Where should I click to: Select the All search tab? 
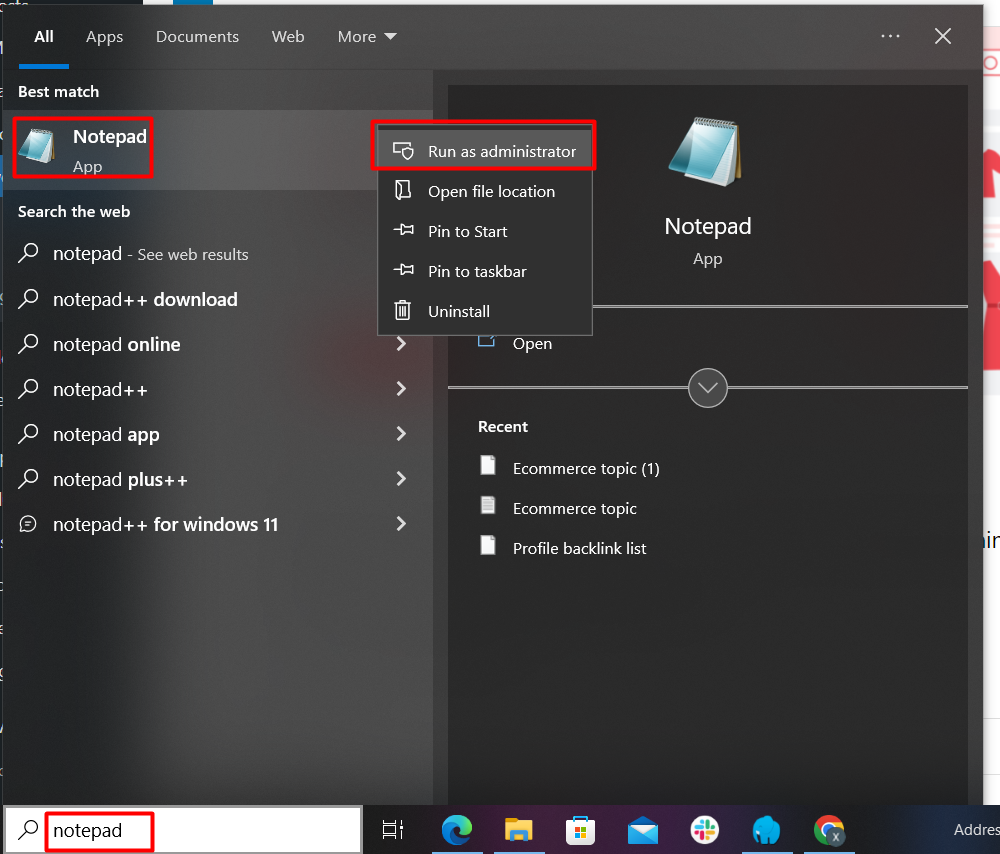point(43,37)
